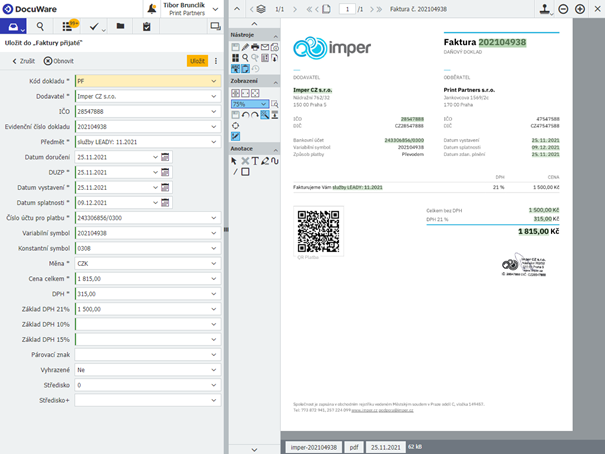Open the search tab
This screenshot has height=454, width=605.
click(40, 27)
